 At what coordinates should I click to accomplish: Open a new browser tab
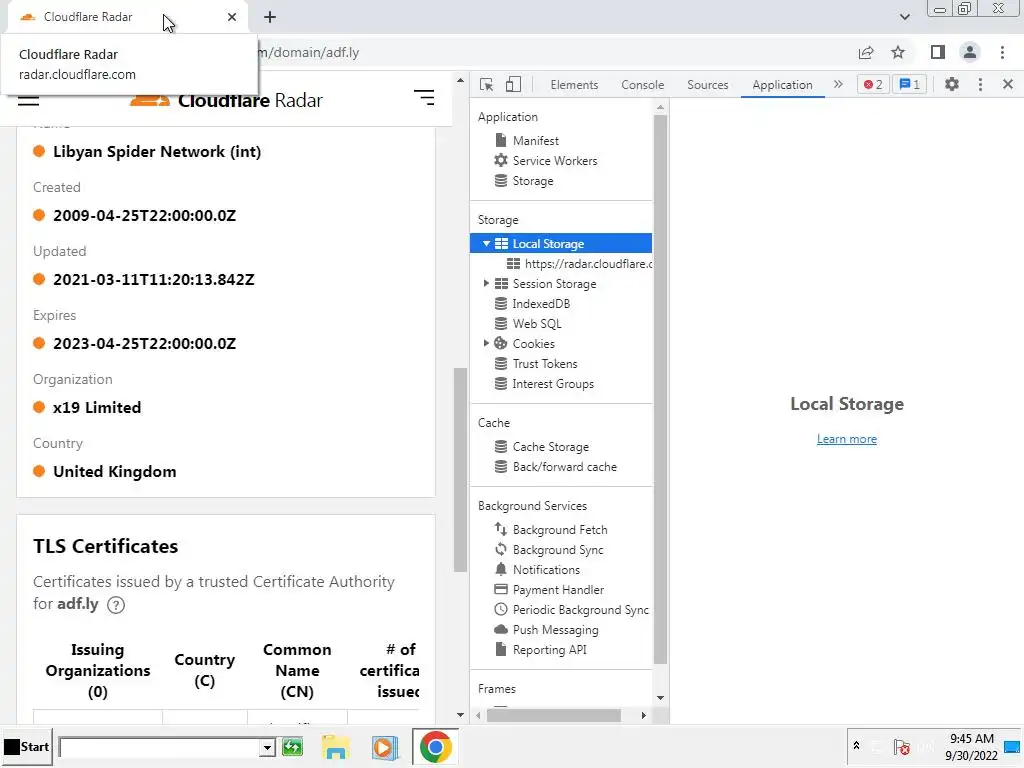coord(270,17)
